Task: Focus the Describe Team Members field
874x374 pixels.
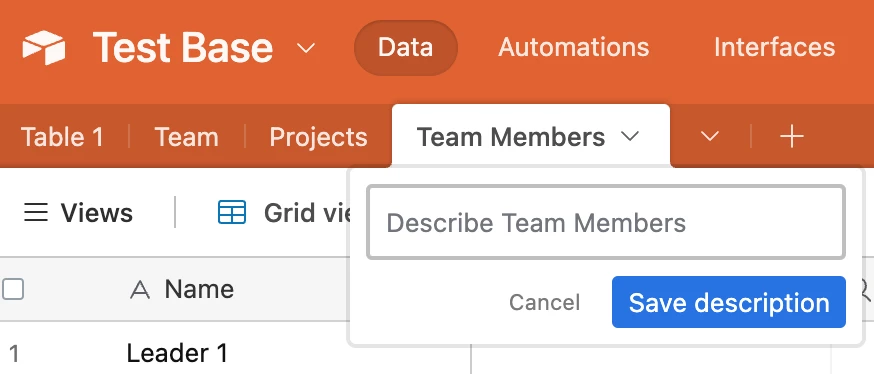Action: tap(606, 222)
